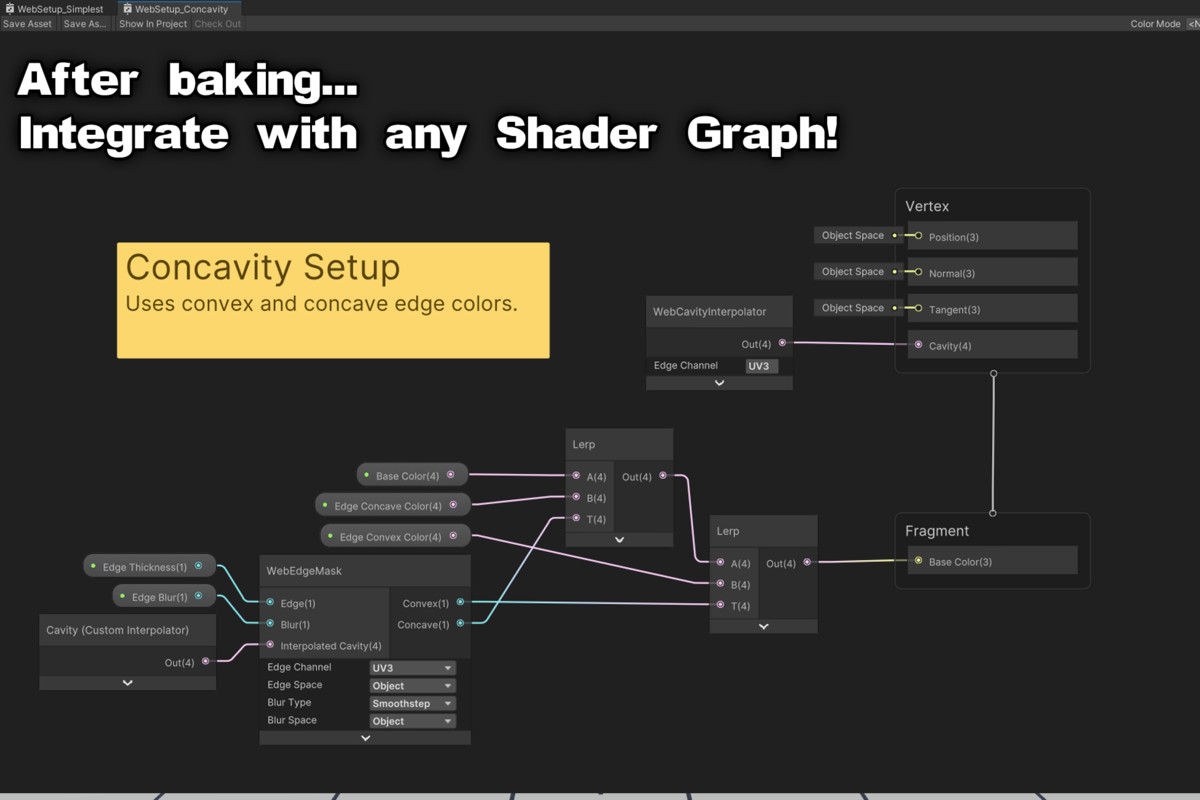Click the Save Asset button
Viewport: 1200px width, 800px height.
27,23
